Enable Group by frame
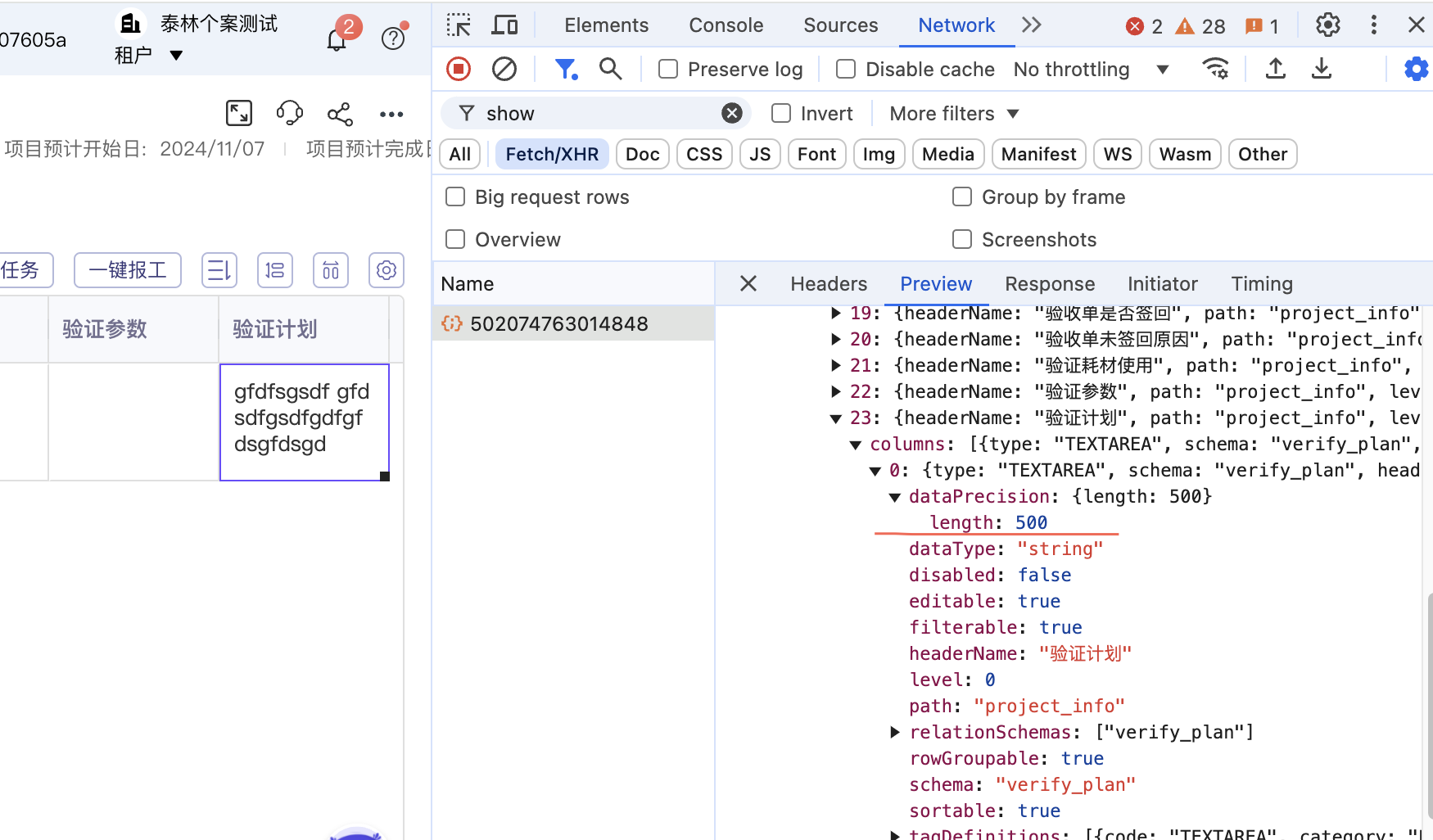Image resolution: width=1433 pixels, height=840 pixels. [x=962, y=196]
